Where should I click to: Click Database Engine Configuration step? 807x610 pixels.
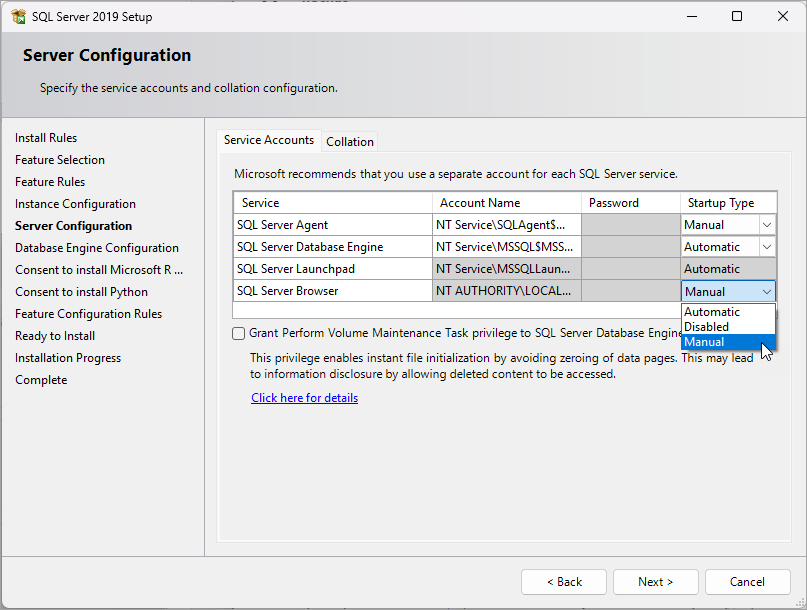tap(97, 248)
